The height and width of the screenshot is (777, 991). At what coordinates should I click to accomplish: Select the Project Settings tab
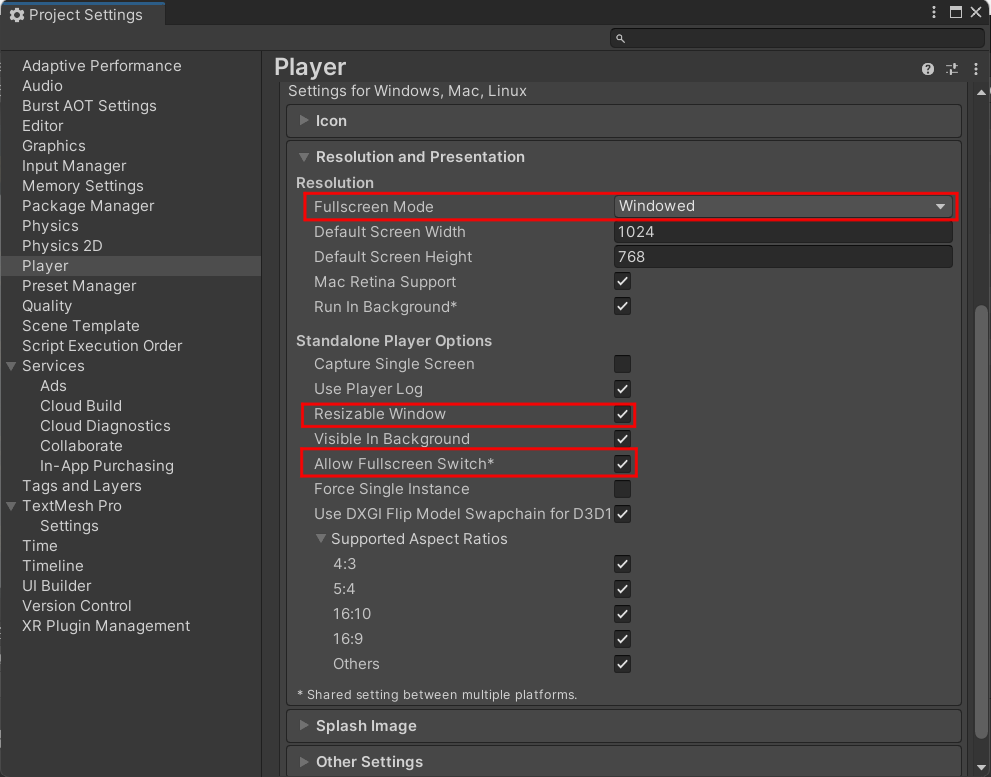[82, 15]
